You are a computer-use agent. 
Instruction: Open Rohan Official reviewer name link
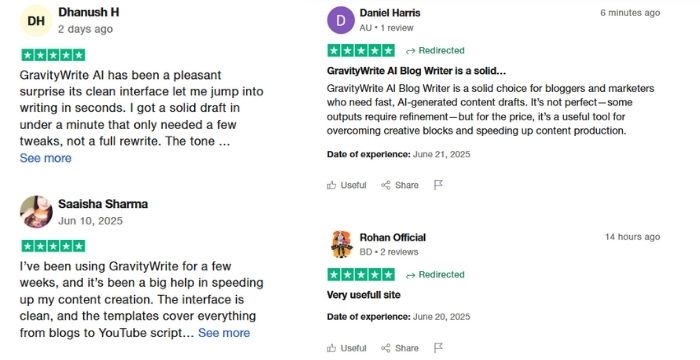393,237
